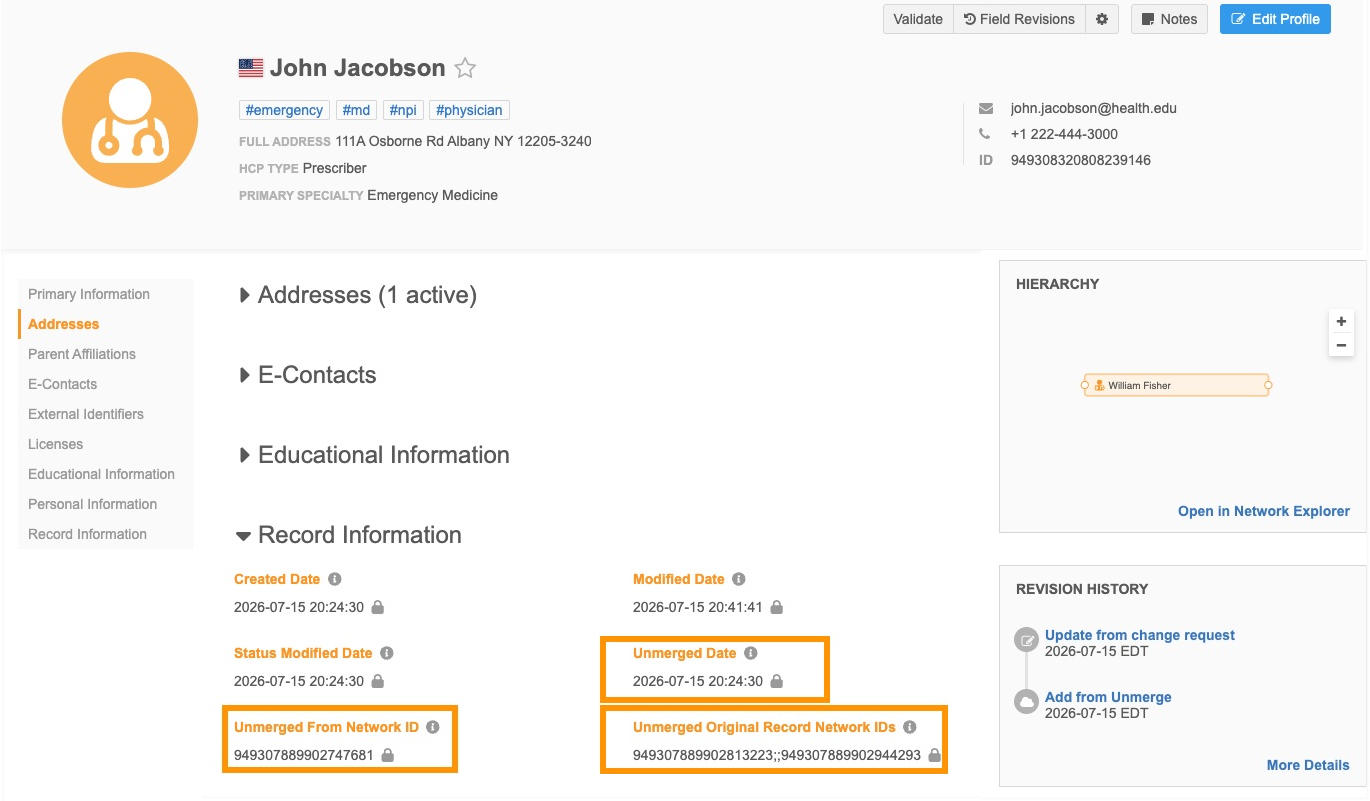1370x801 pixels.
Task: Go to Primary Information in sidebar
Action: 89,294
